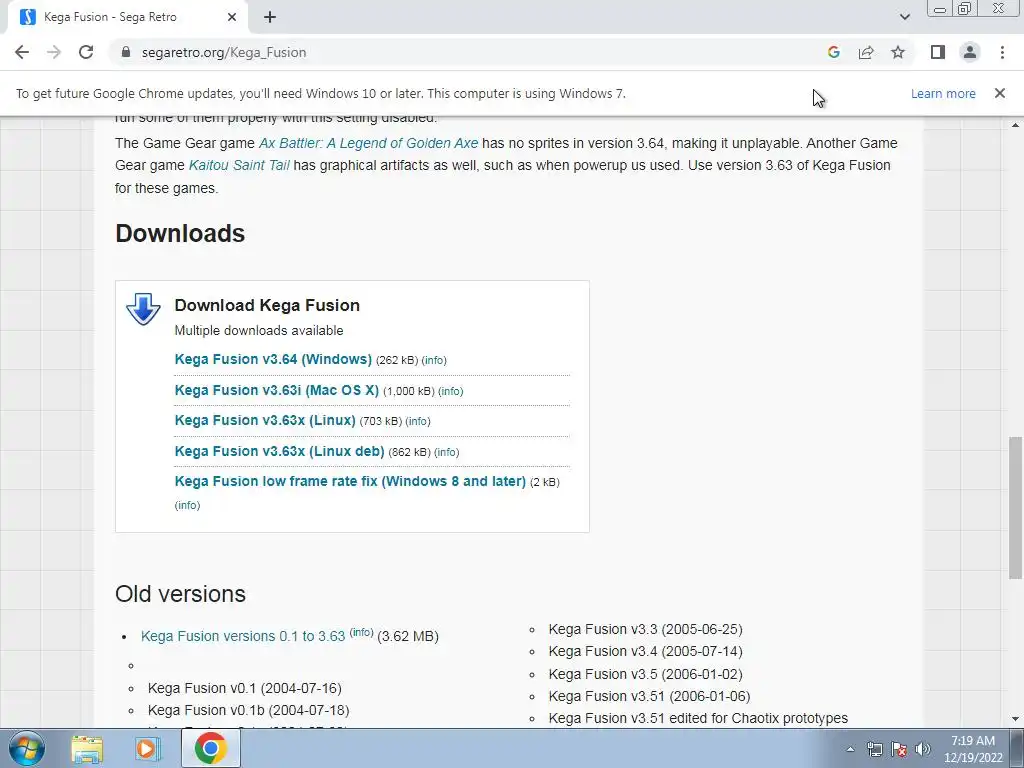Download Kega Fusion v3.63i (Mac OS X)
1024x768 pixels.
[x=276, y=390]
